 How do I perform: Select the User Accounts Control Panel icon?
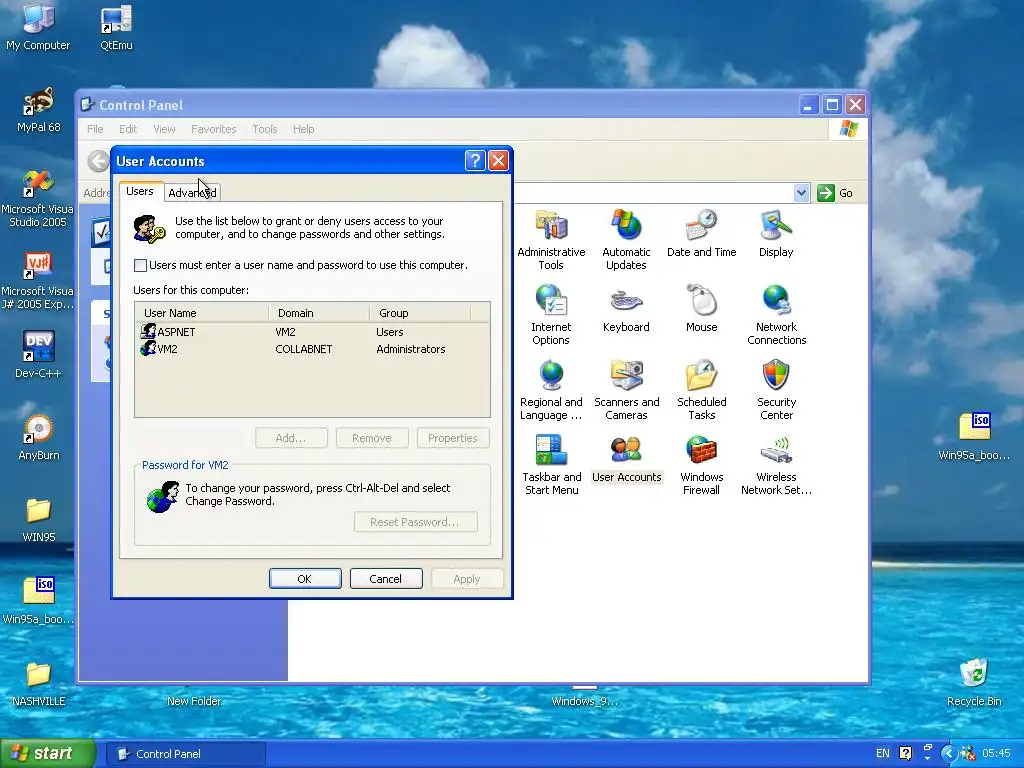click(x=626, y=458)
